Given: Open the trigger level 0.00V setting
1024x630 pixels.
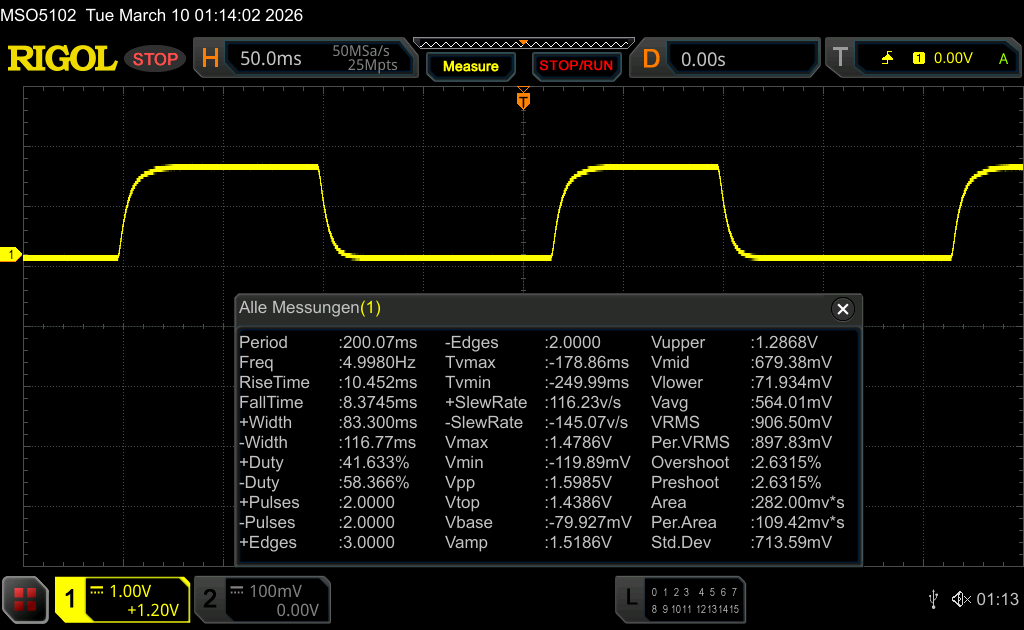Looking at the screenshot, I should click(x=952, y=59).
